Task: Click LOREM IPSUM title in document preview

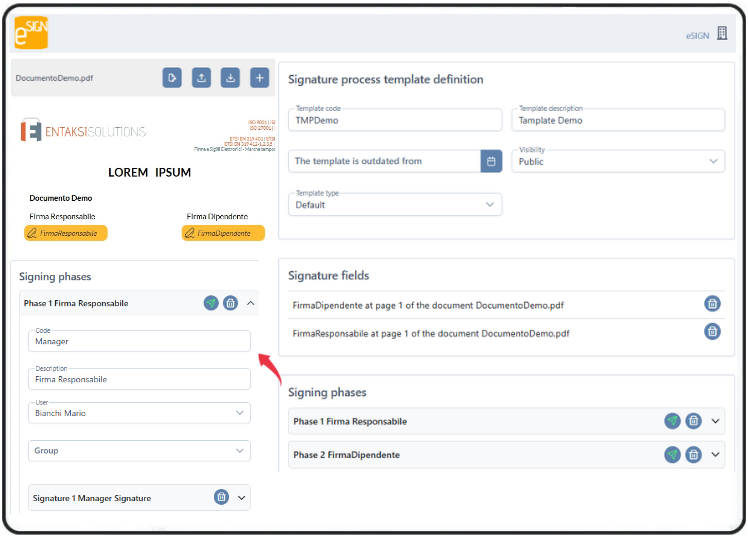Action: click(x=149, y=173)
